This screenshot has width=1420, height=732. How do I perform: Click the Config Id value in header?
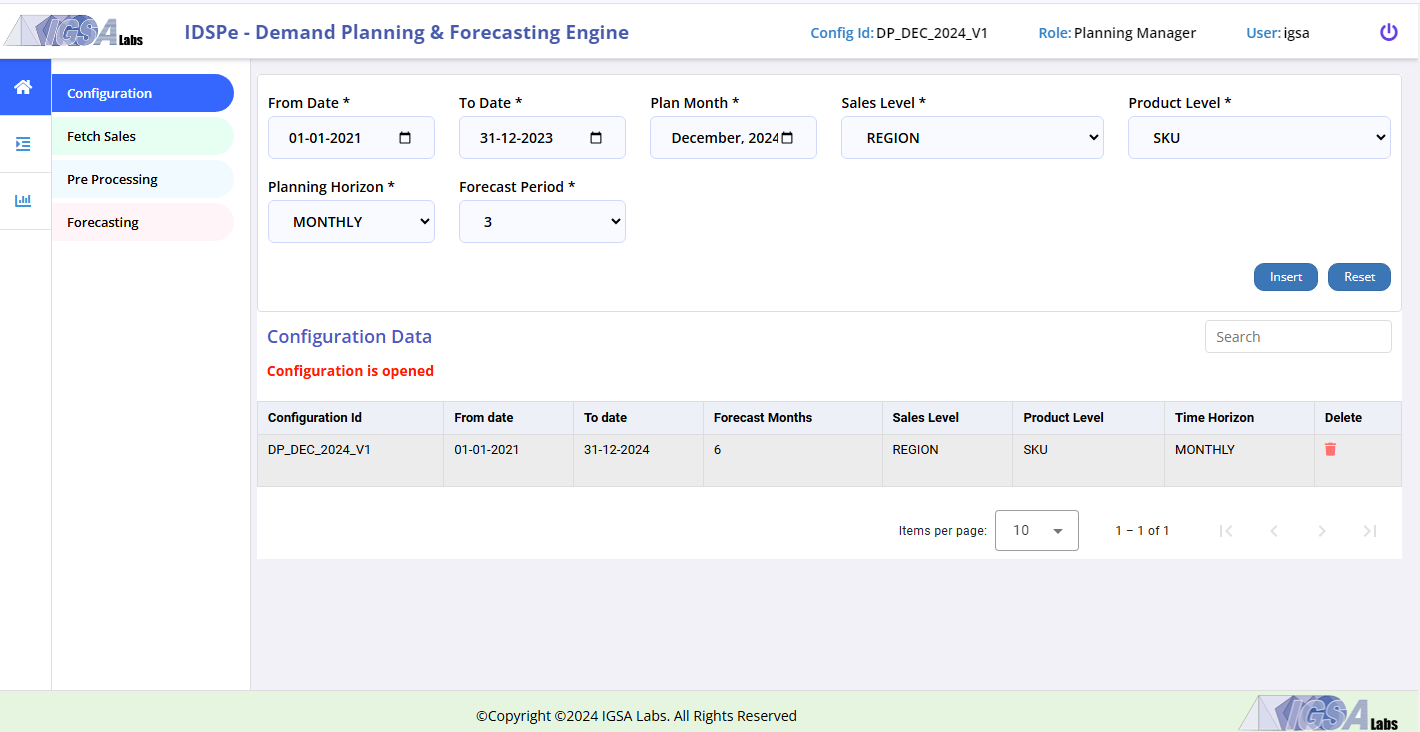[x=932, y=33]
